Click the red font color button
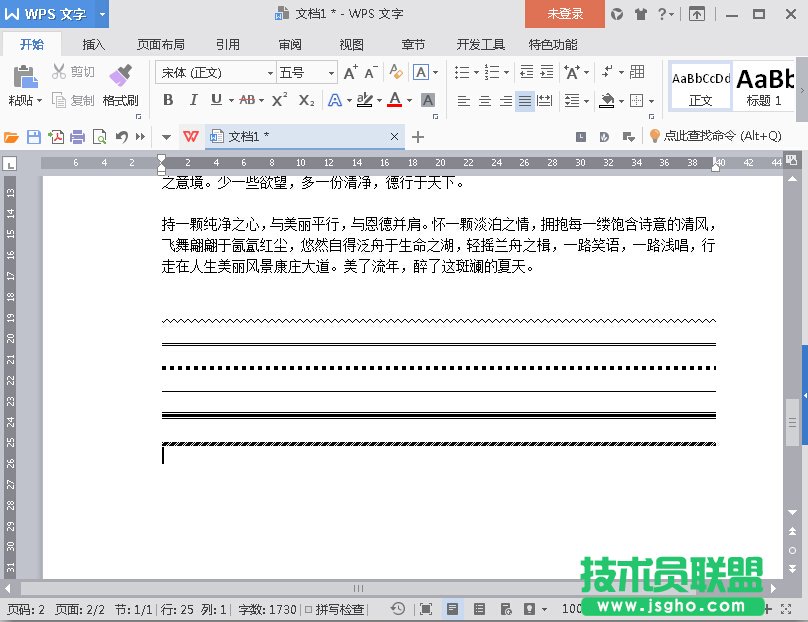This screenshot has width=808, height=622. [x=394, y=100]
